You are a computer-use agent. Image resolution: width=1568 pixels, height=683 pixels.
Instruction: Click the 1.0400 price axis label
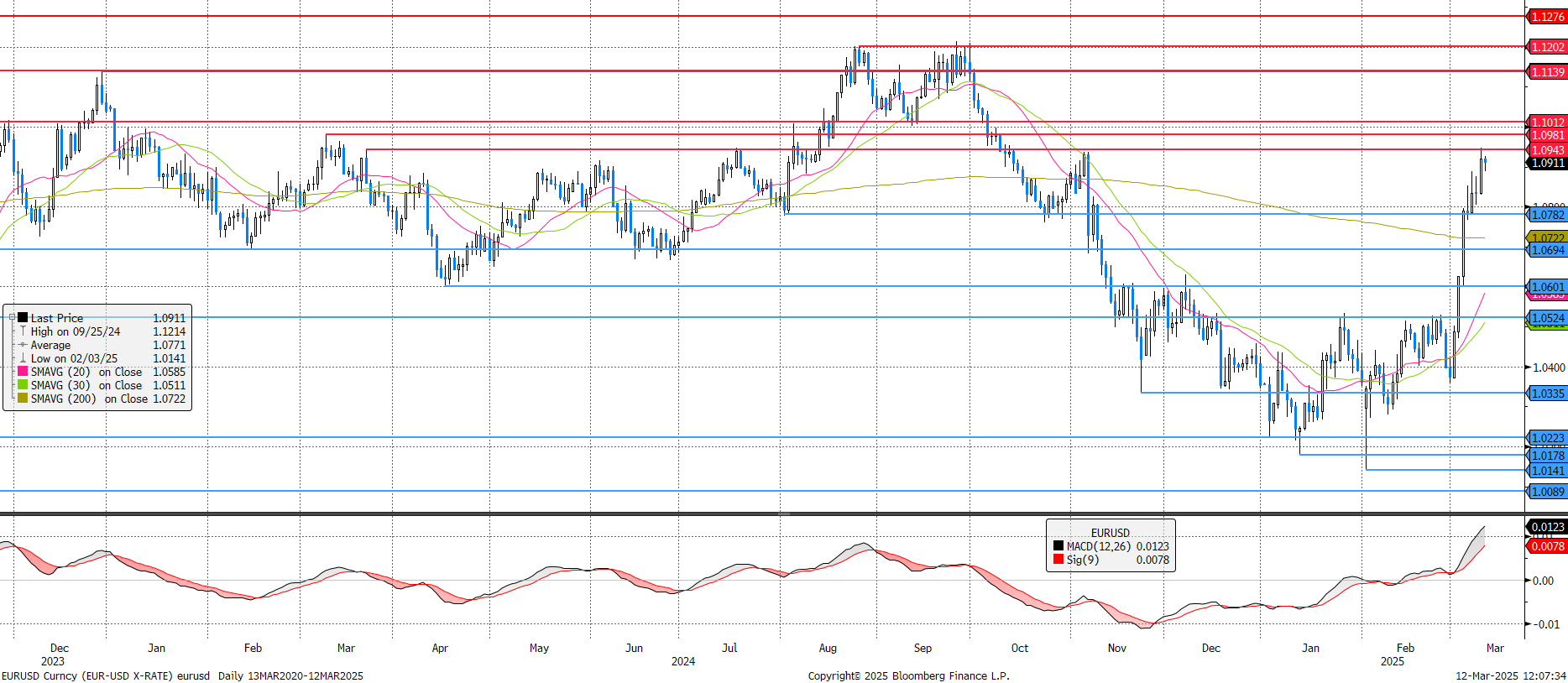pyautogui.click(x=1549, y=368)
